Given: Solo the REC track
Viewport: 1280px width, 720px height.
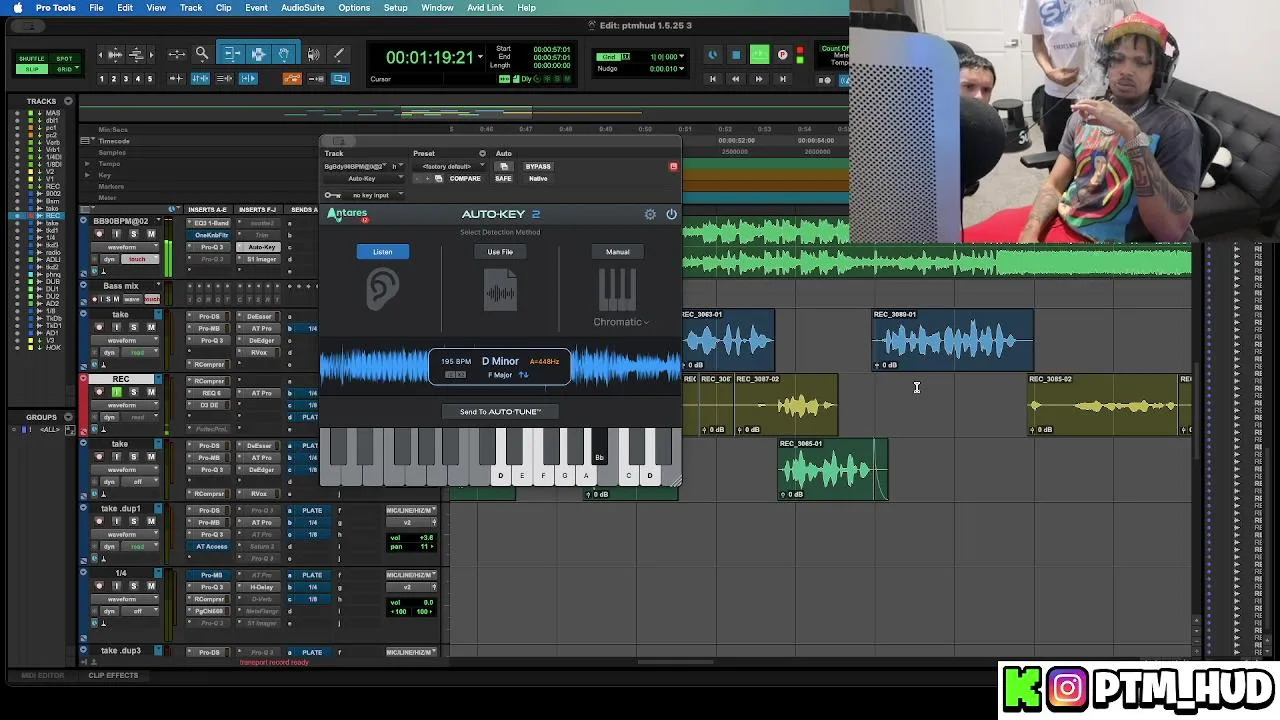Looking at the screenshot, I should 134,392.
